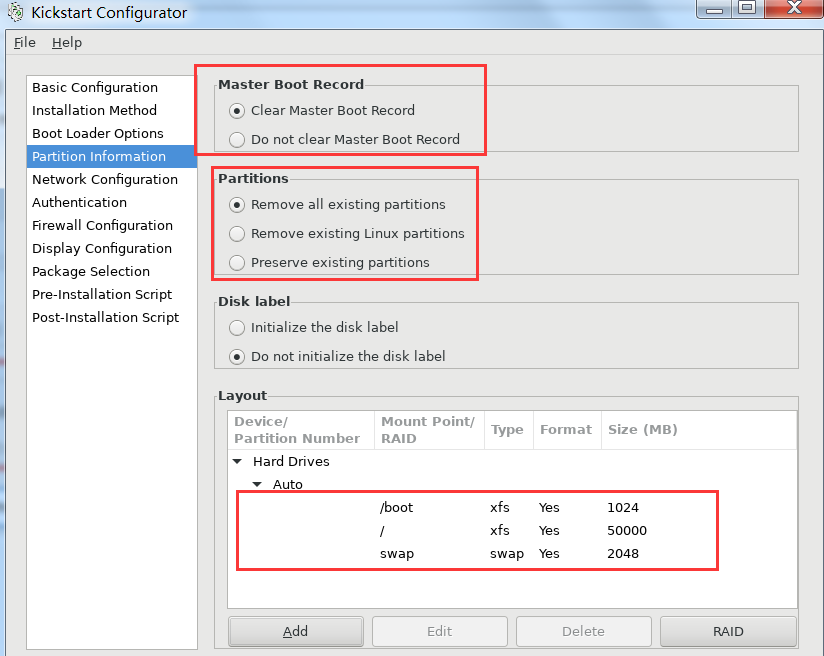Open the Help menu
Image resolution: width=824 pixels, height=656 pixels.
click(x=67, y=43)
